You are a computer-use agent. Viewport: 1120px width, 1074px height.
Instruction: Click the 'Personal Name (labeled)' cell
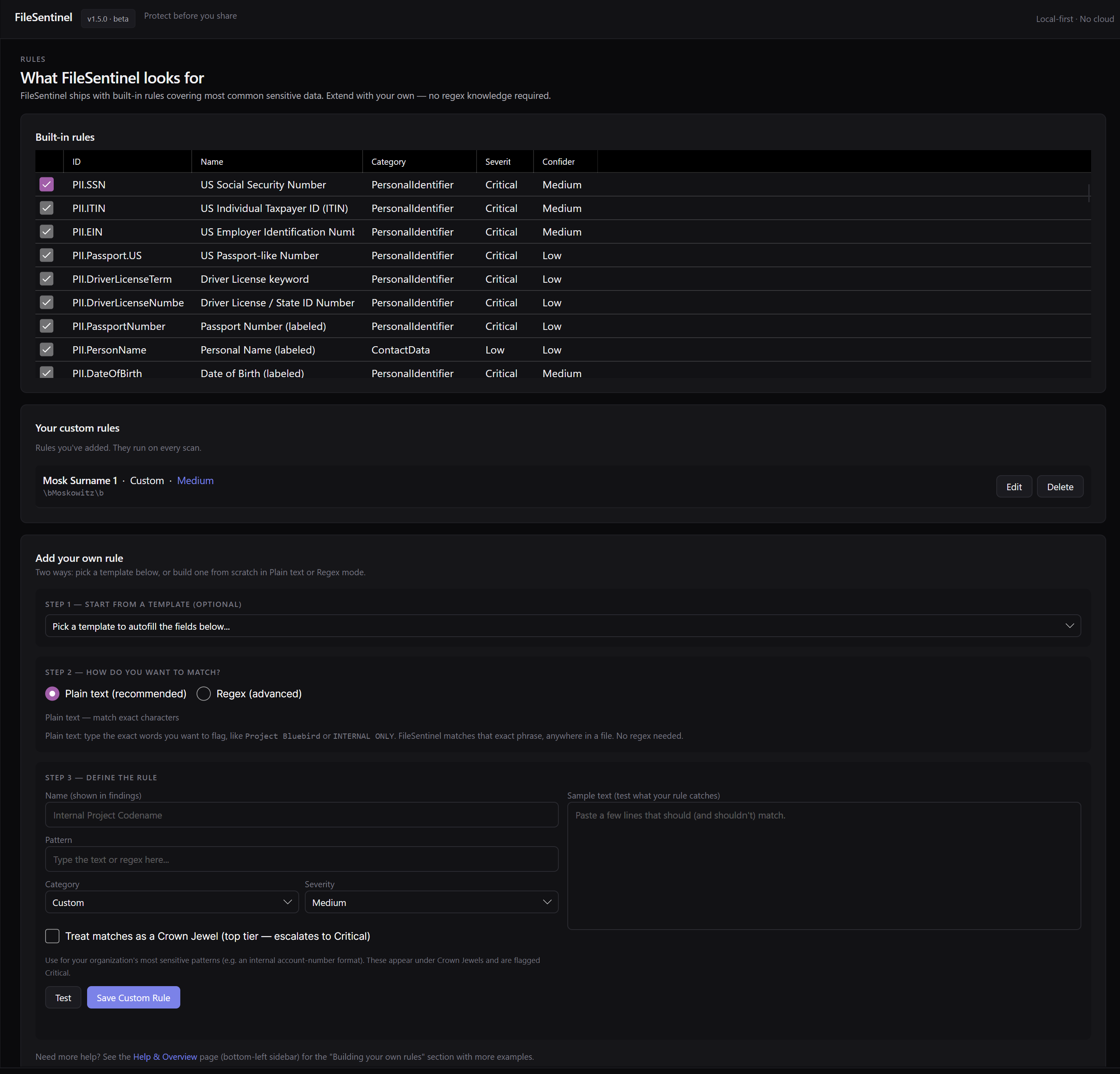coord(258,349)
